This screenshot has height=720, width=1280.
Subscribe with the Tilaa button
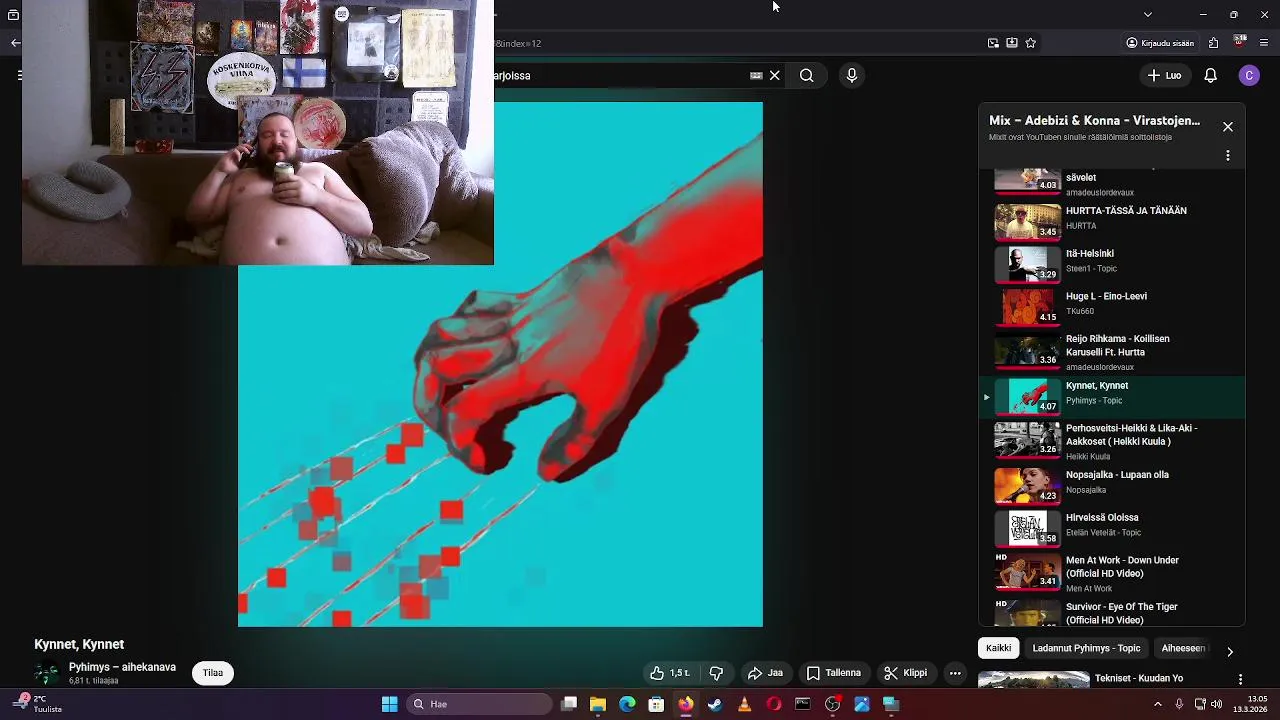pos(213,673)
